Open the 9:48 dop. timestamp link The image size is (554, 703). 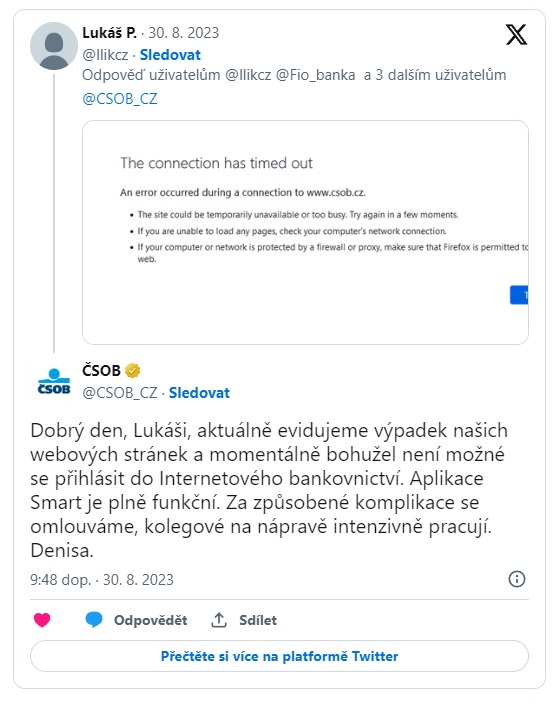(102, 580)
